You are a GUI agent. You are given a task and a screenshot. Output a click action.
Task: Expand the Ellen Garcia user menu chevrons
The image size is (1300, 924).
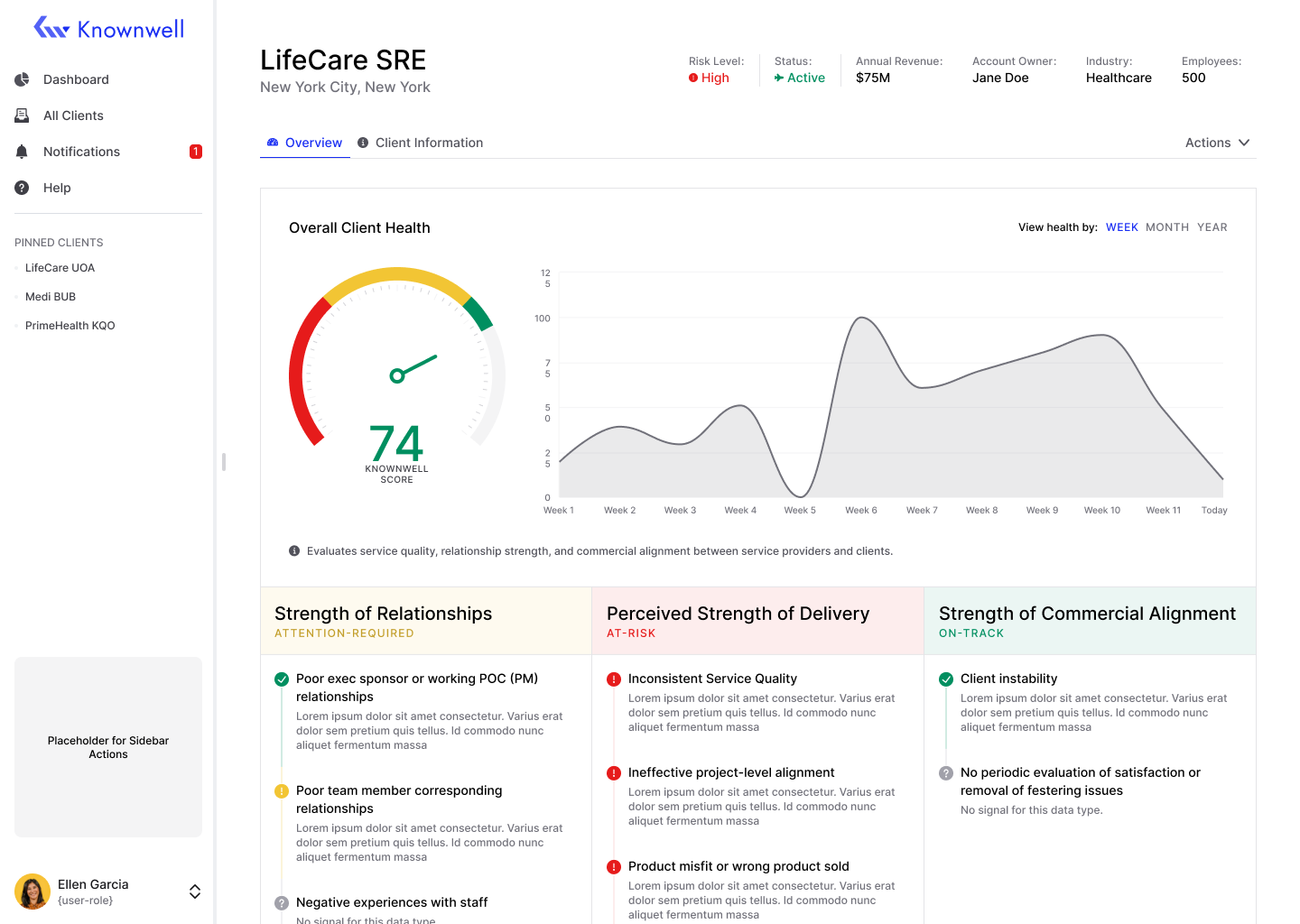(x=195, y=892)
